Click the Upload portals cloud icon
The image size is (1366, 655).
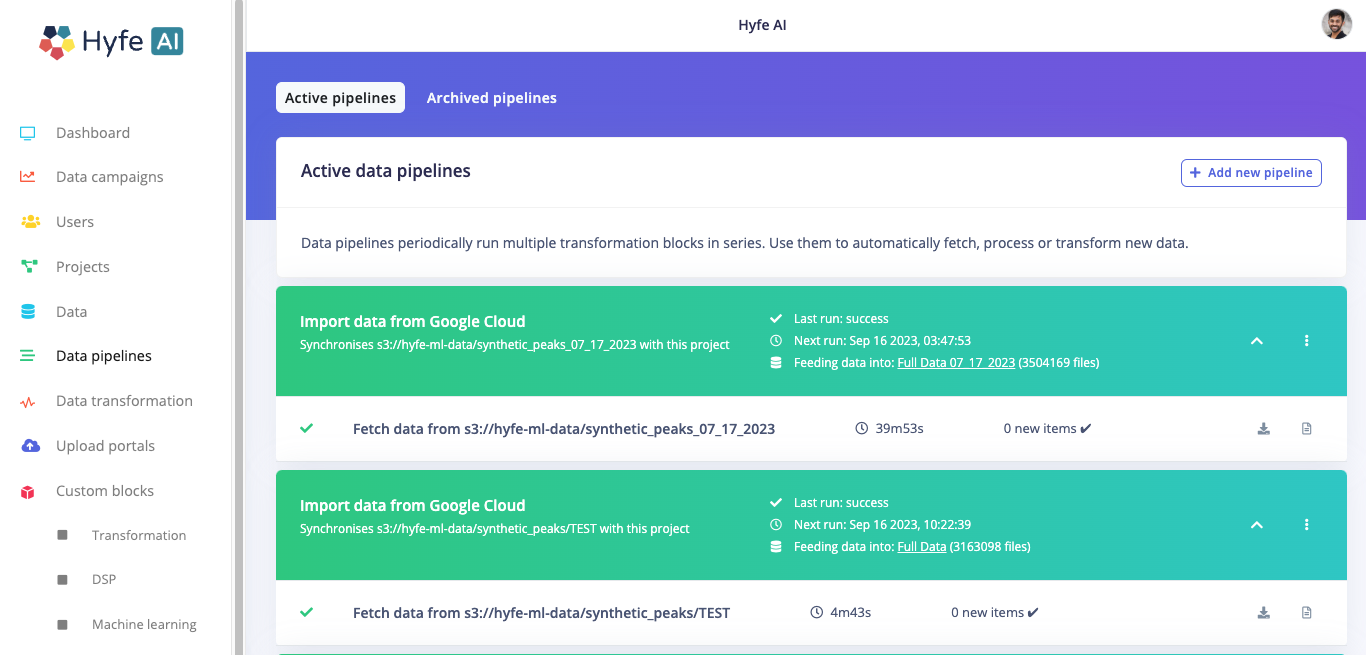click(30, 446)
